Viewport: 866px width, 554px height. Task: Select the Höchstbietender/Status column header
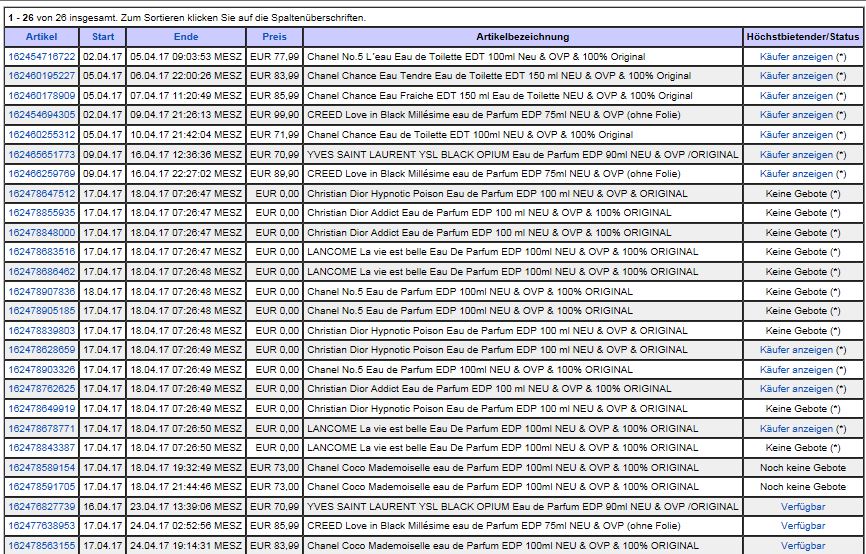click(803, 37)
